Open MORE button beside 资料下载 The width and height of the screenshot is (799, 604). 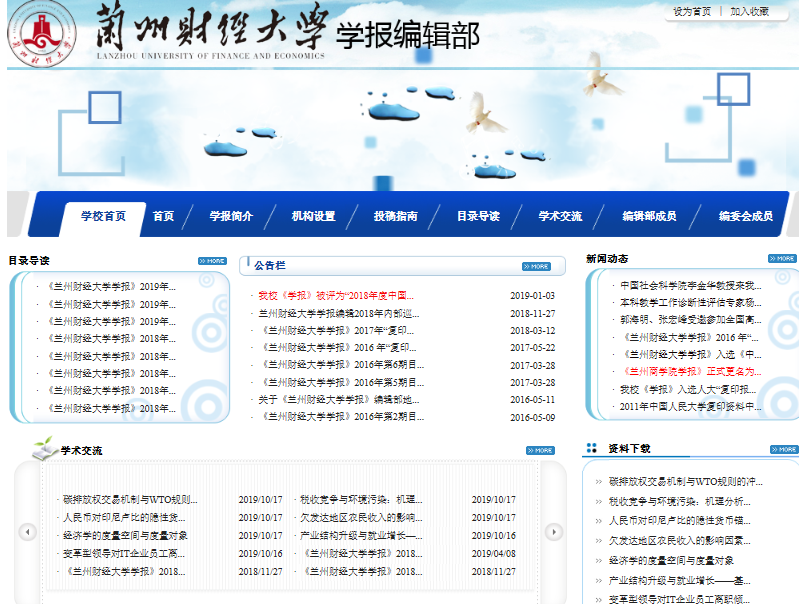tap(783, 449)
